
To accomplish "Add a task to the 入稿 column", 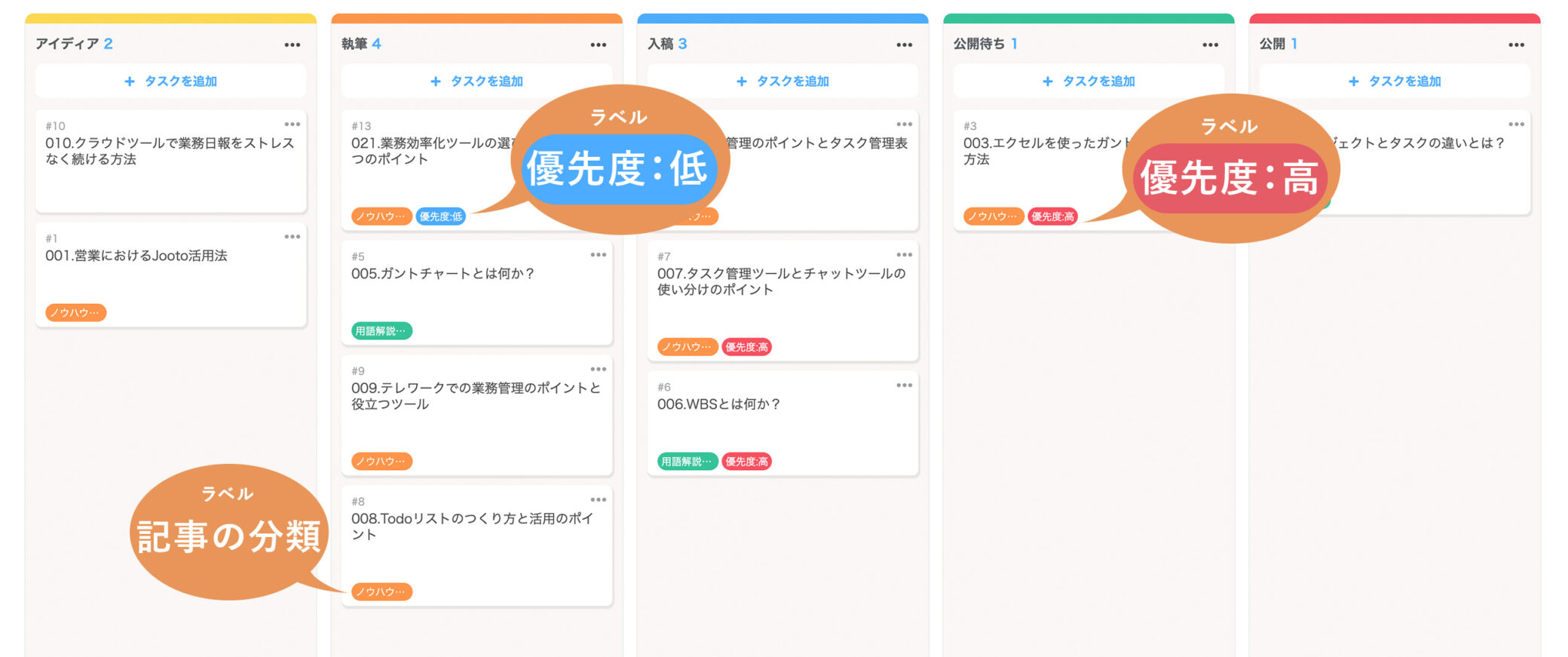I will 783,81.
